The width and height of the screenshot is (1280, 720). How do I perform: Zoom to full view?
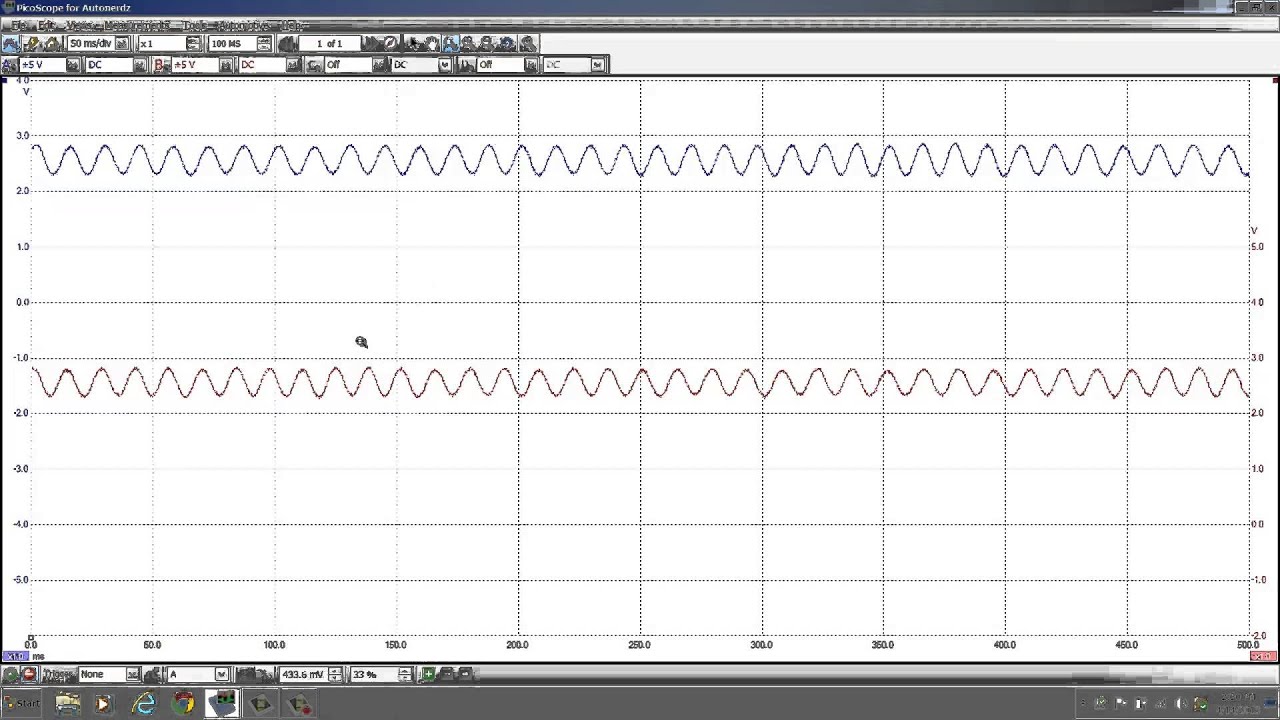(528, 44)
